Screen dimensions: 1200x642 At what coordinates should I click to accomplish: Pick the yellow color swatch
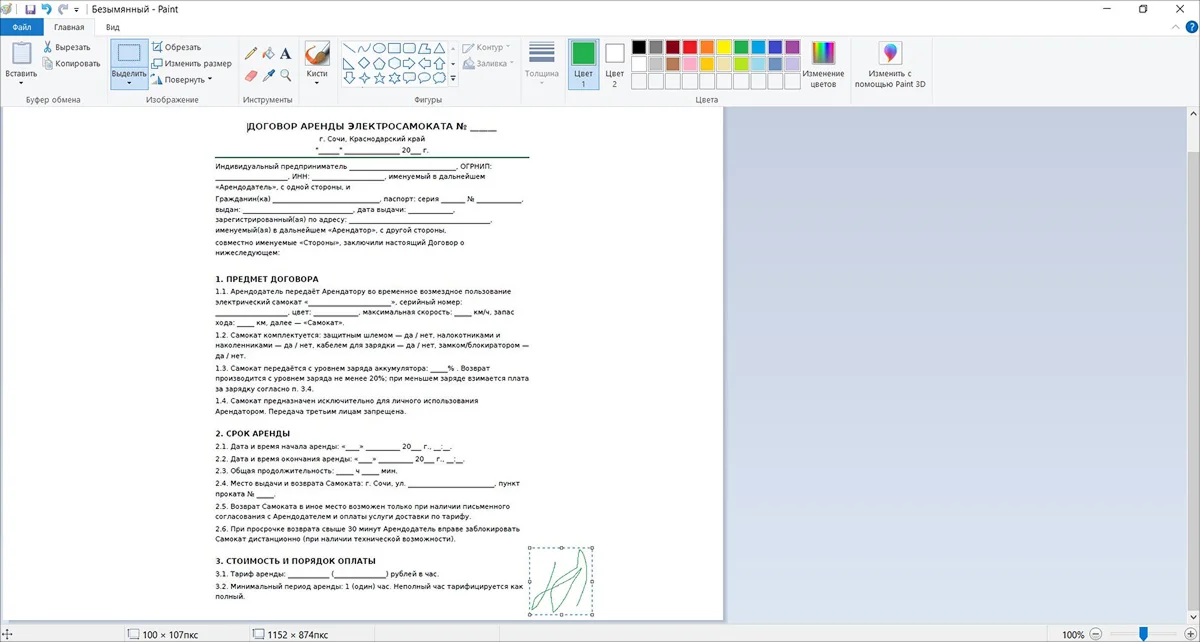(724, 47)
